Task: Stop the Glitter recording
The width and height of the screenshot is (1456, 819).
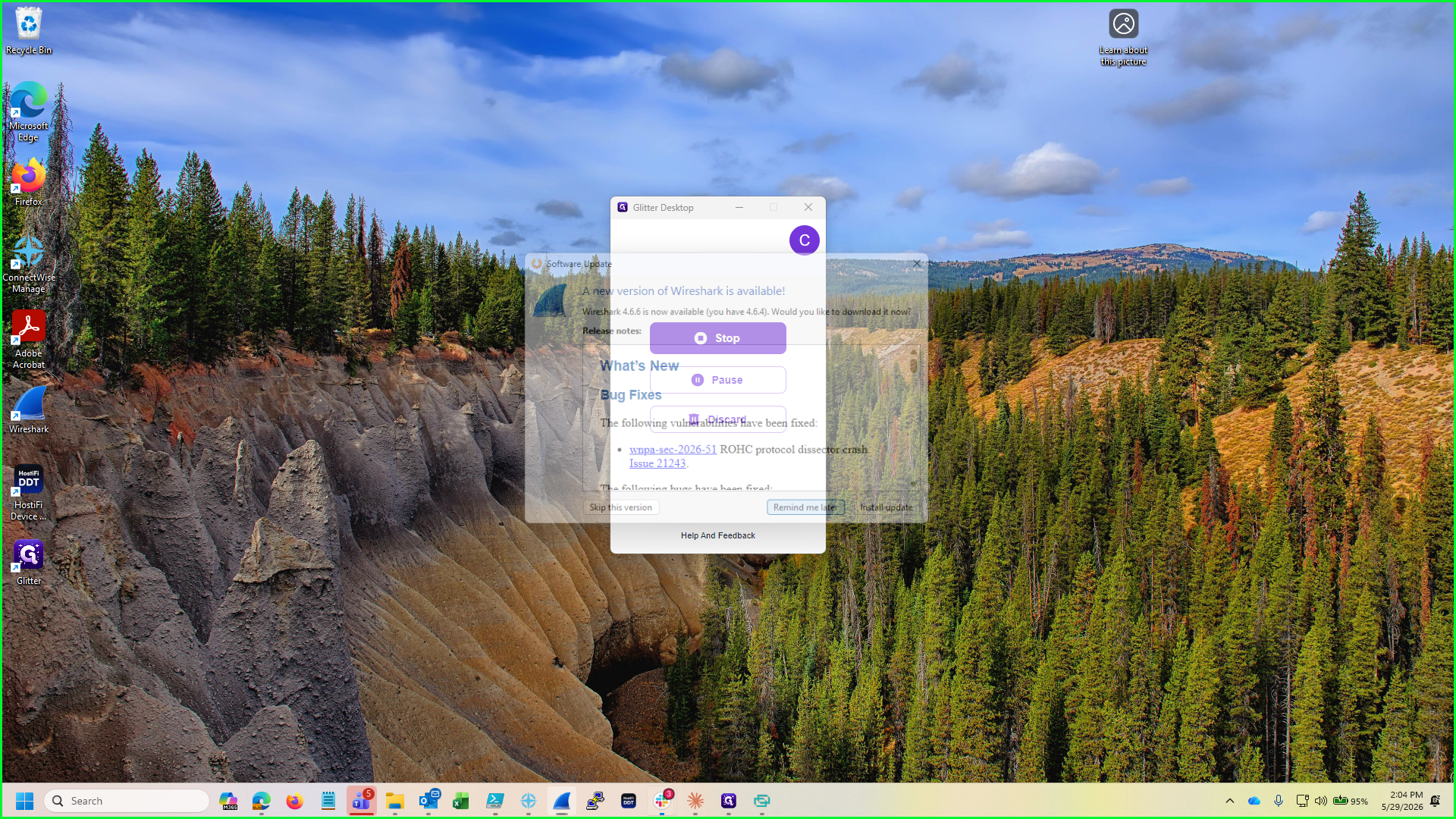Action: [x=717, y=338]
